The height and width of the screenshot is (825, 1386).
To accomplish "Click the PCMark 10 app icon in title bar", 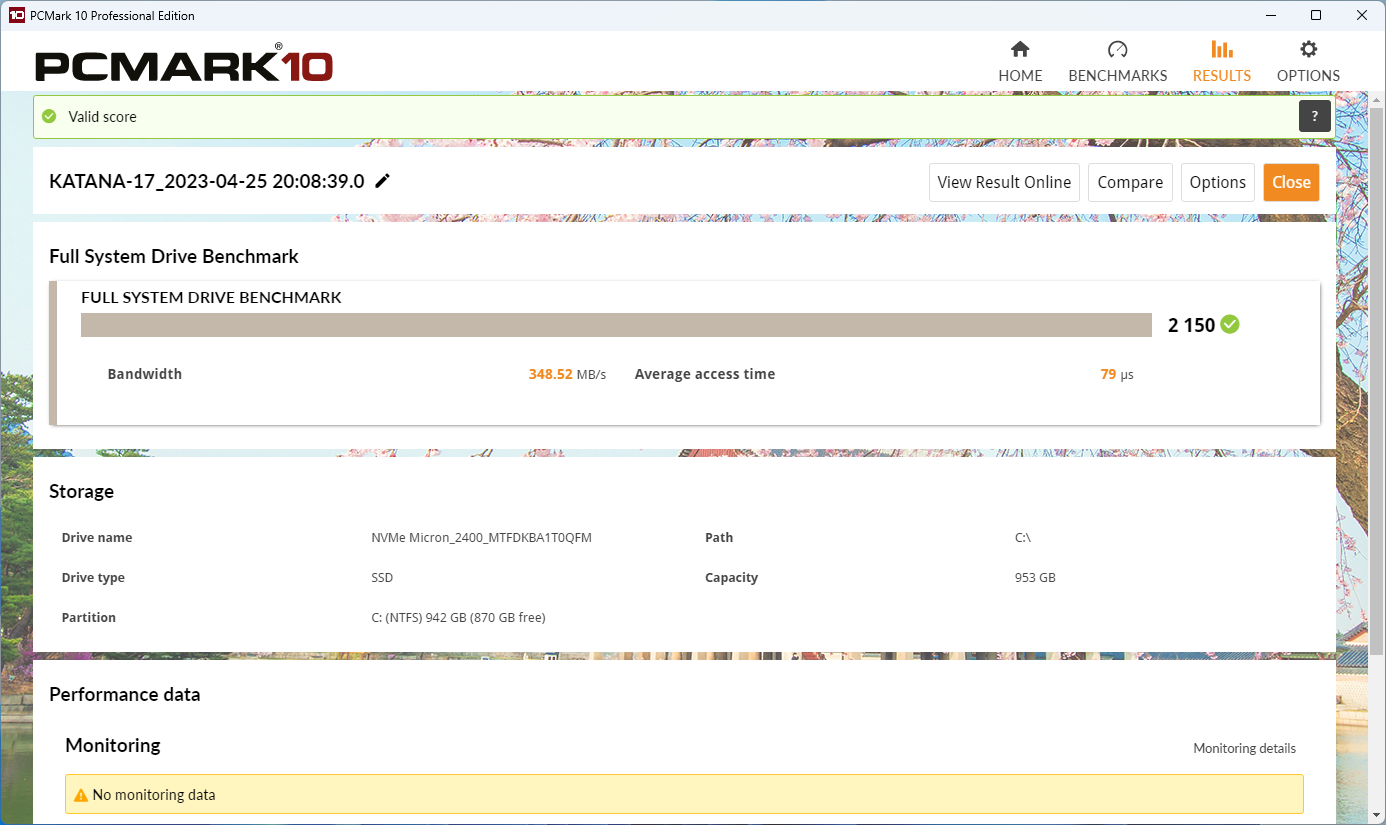I will pyautogui.click(x=16, y=15).
